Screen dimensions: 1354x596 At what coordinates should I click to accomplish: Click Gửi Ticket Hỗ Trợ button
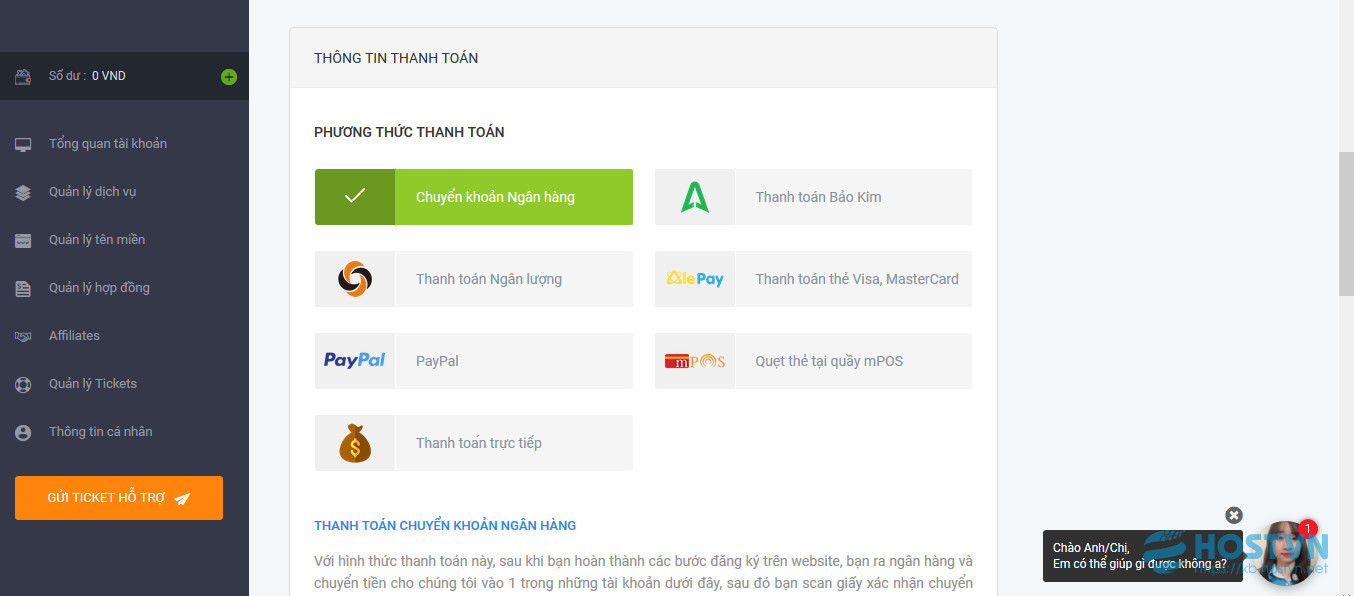119,498
